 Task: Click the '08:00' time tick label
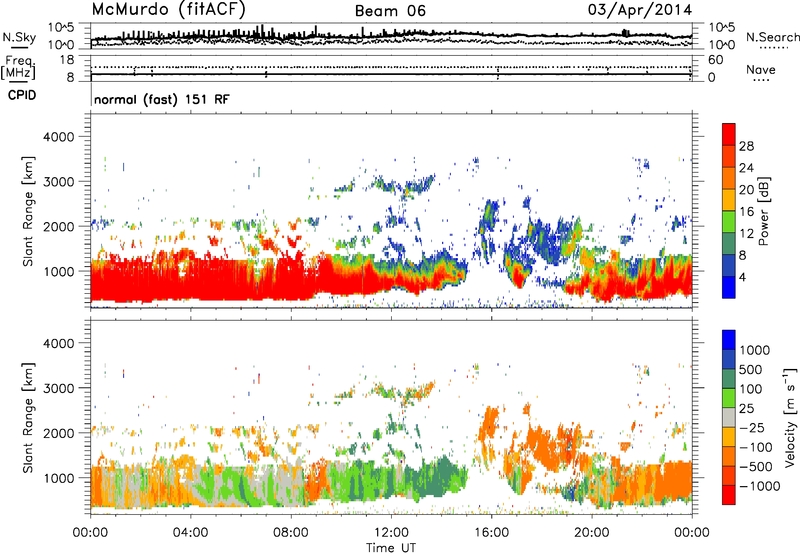coord(291,533)
